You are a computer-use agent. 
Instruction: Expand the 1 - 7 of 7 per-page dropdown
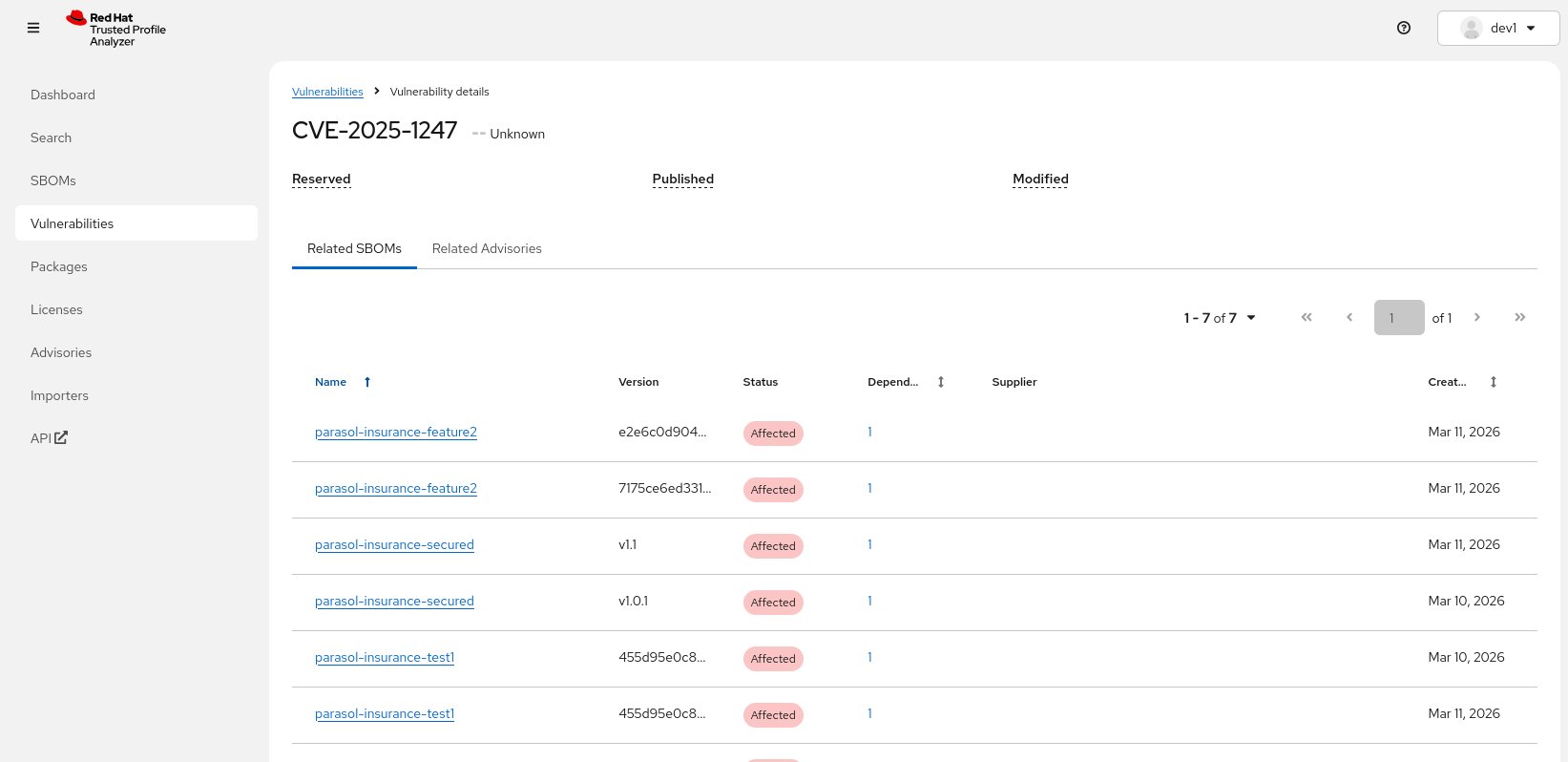(1220, 318)
